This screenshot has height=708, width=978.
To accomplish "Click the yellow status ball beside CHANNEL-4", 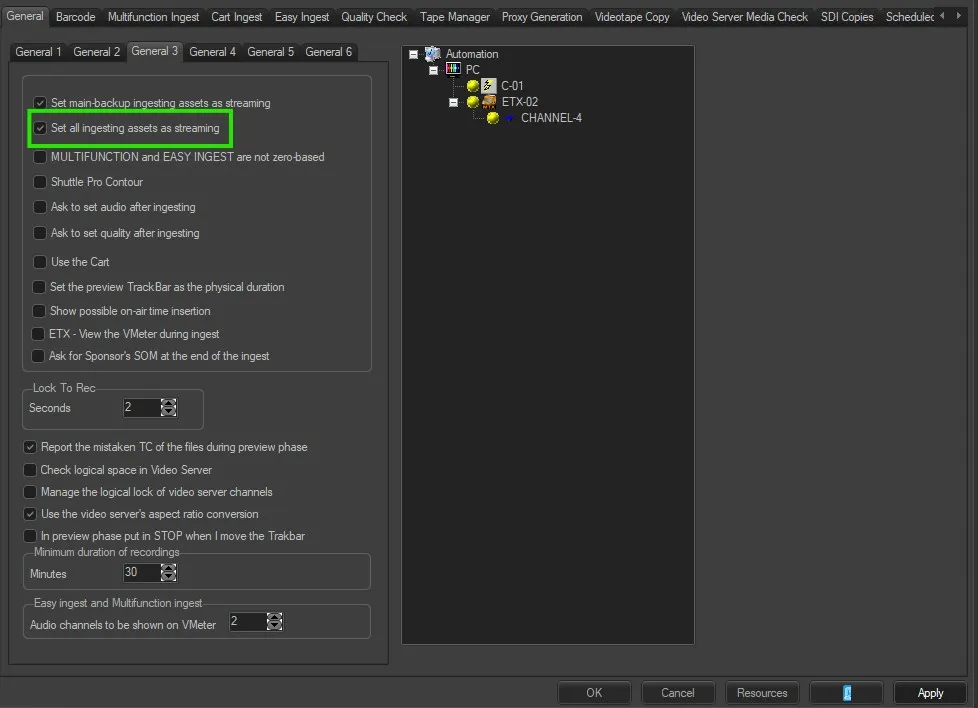I will 493,118.
